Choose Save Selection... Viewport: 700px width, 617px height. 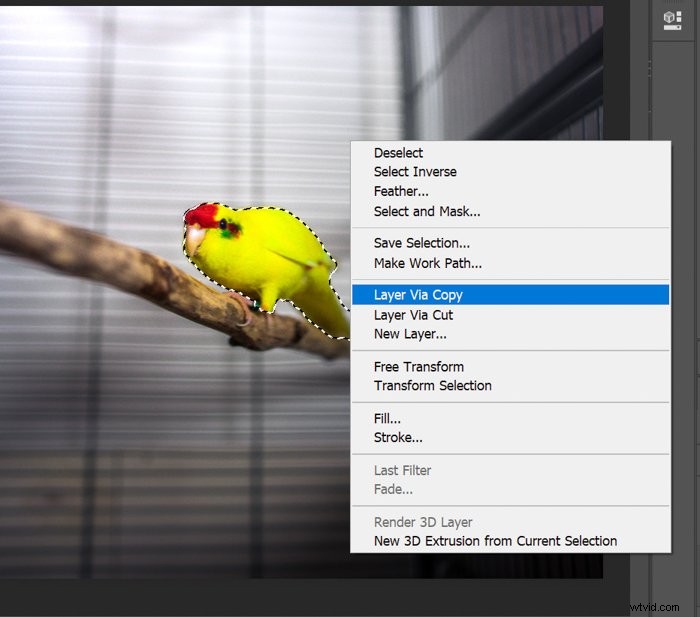(x=510, y=243)
